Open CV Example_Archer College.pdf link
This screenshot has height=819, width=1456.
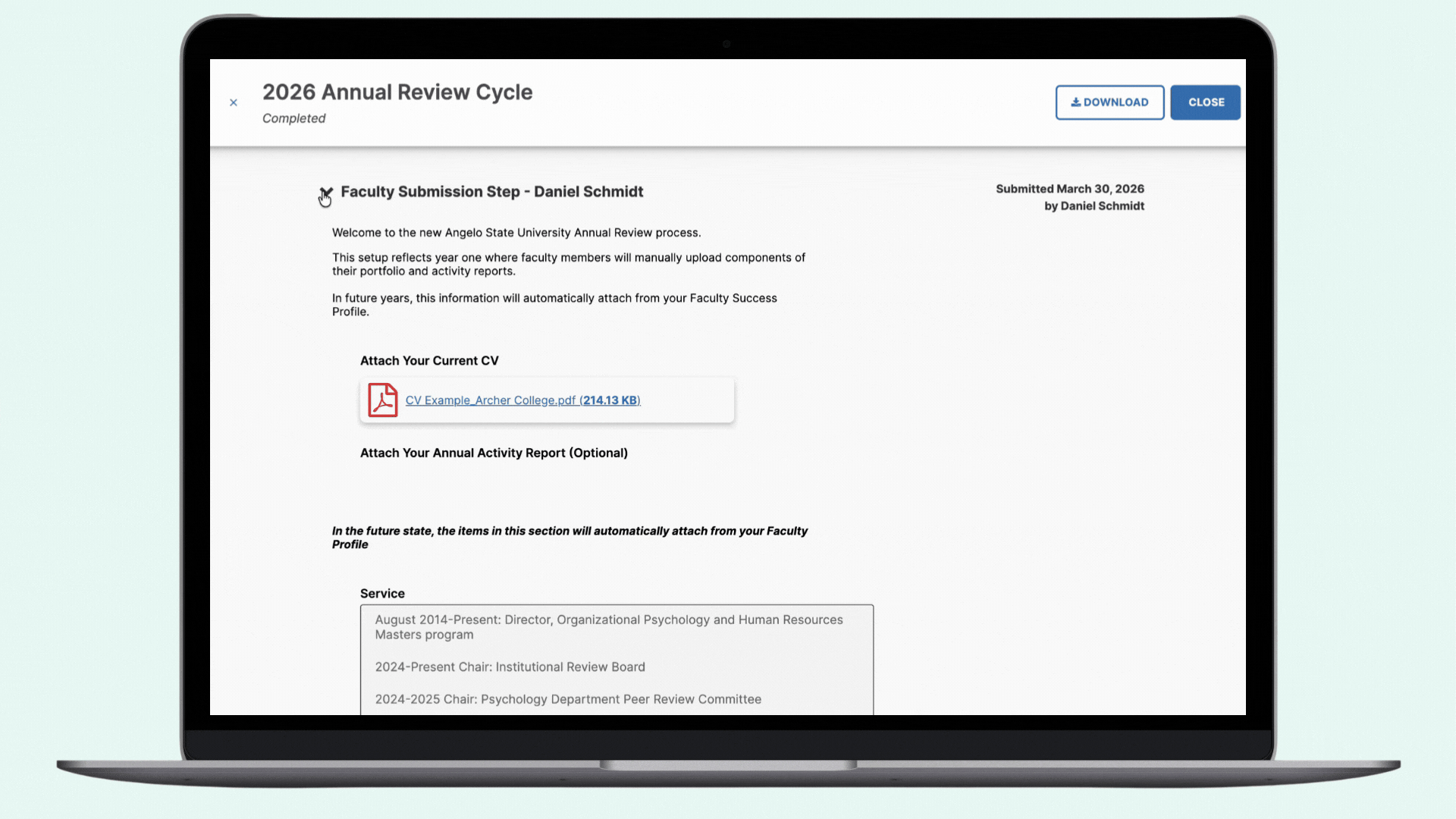pos(491,400)
